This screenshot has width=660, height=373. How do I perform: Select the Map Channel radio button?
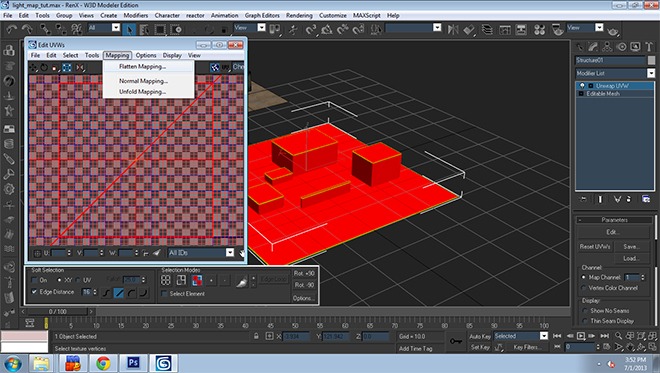584,277
